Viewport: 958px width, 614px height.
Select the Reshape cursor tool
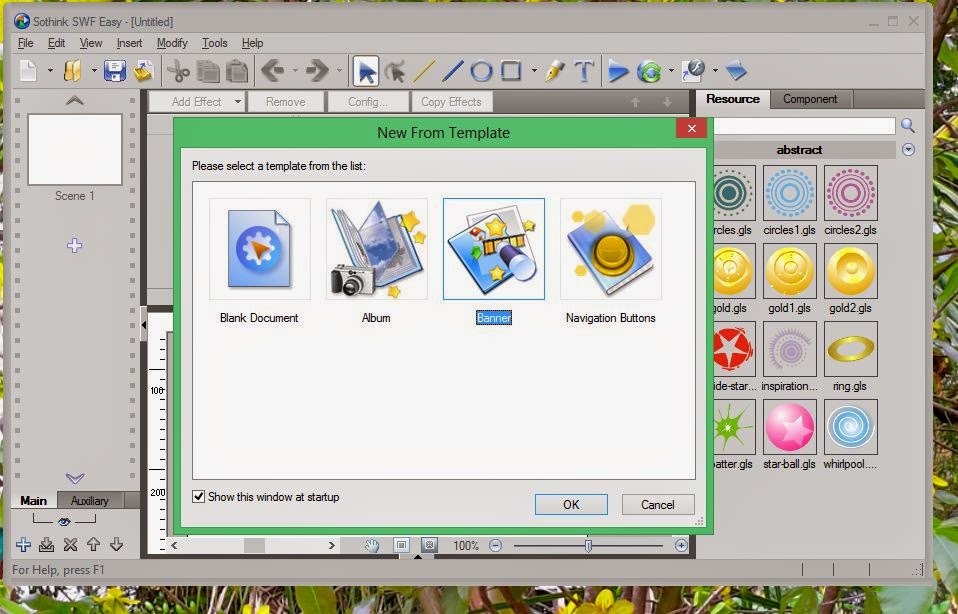click(395, 71)
